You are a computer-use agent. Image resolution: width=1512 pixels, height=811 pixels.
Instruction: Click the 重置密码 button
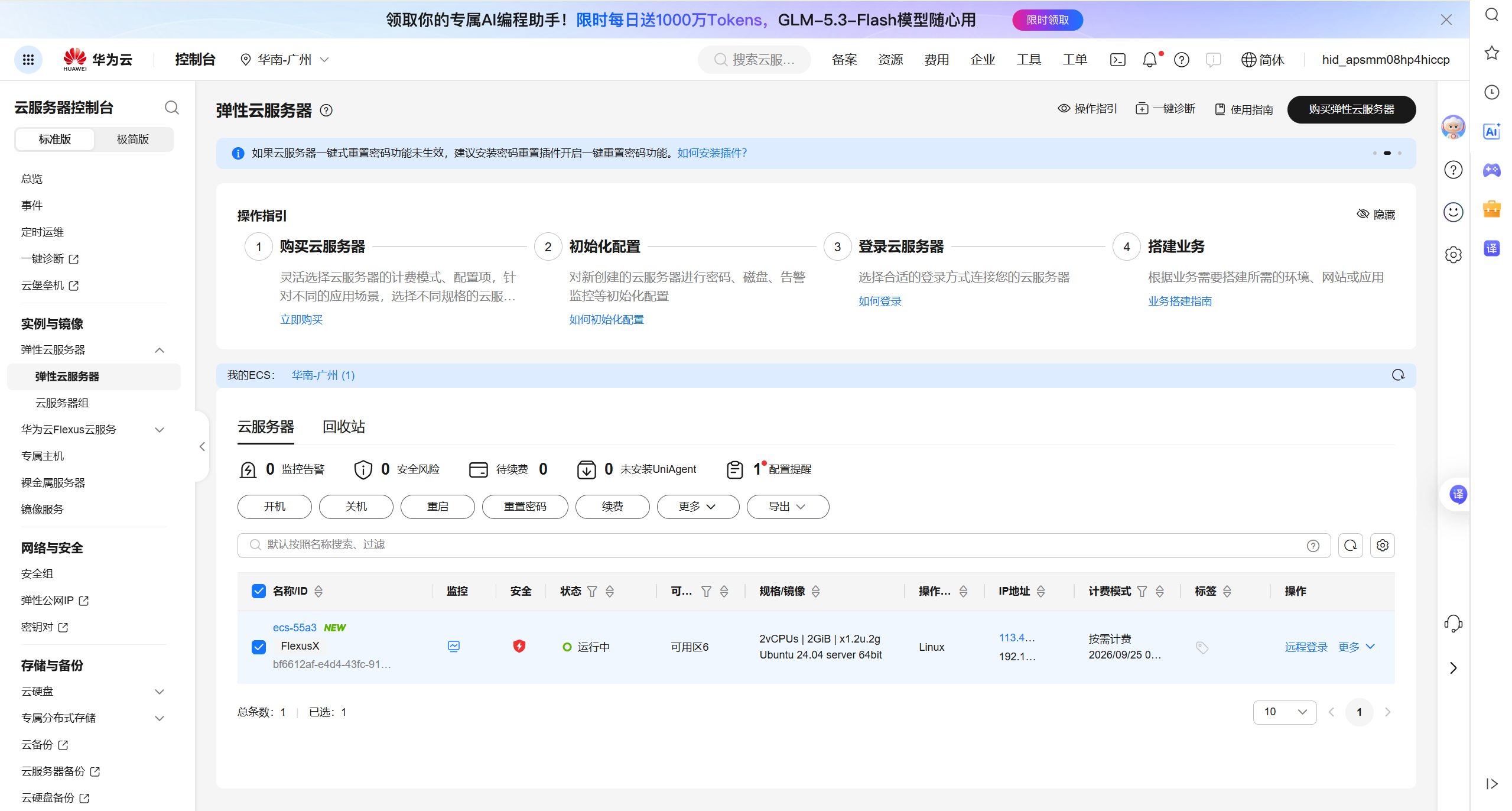click(x=525, y=507)
